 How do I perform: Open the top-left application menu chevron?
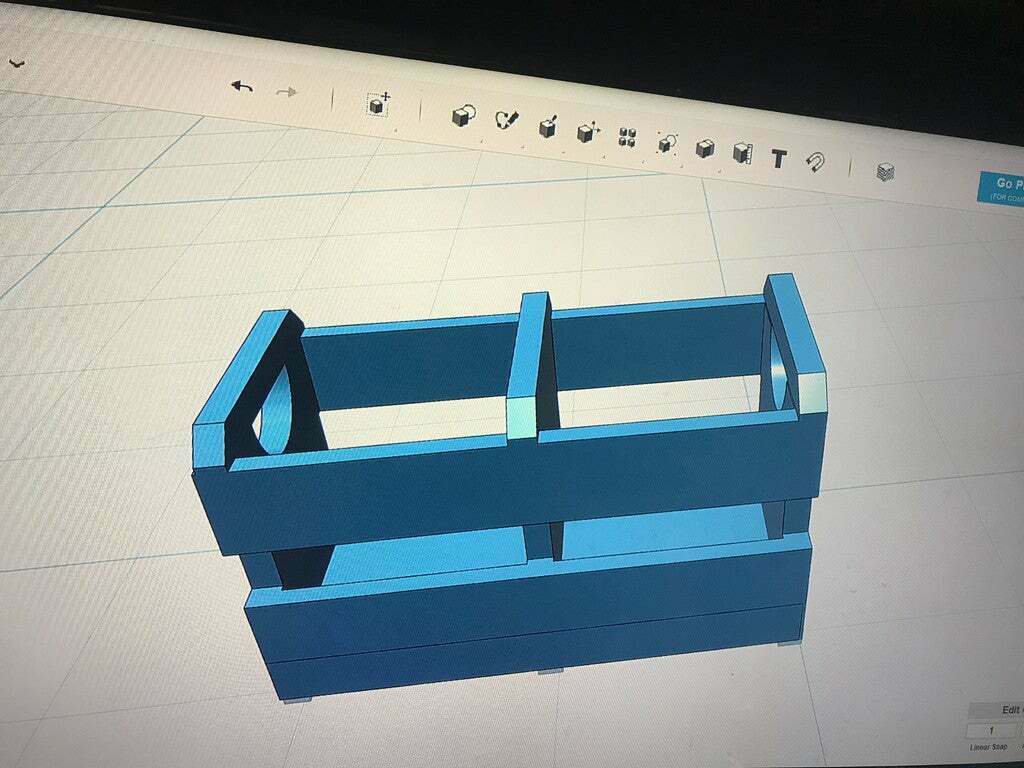coord(17,63)
